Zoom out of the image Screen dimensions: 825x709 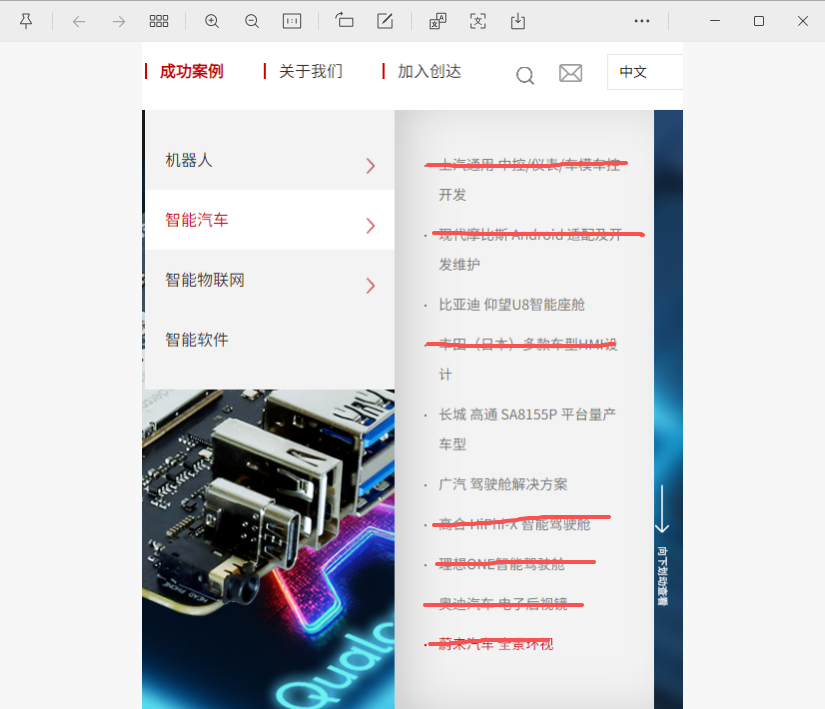252,21
